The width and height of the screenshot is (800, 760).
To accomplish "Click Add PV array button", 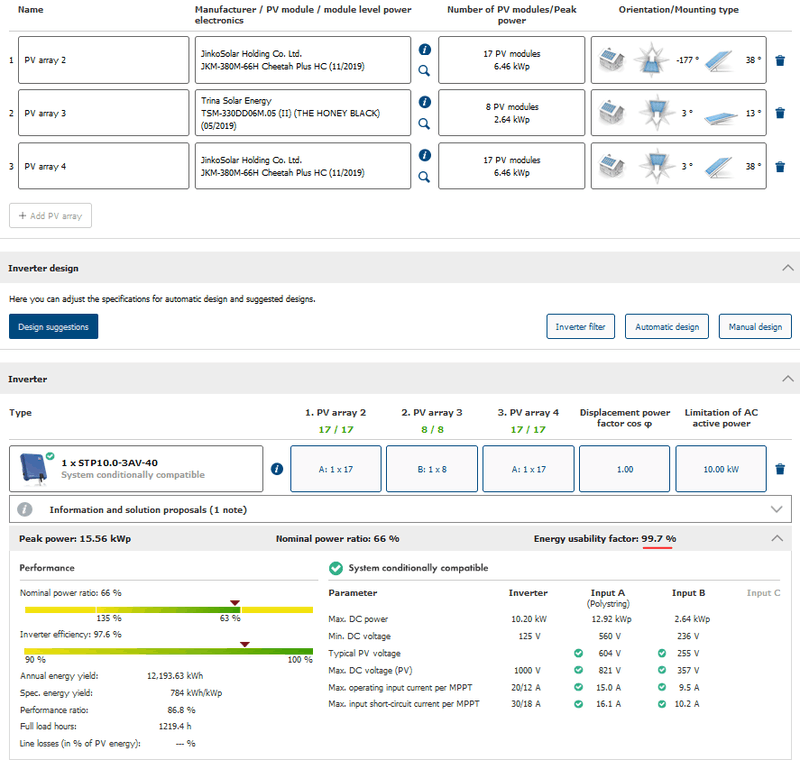I will (50, 216).
